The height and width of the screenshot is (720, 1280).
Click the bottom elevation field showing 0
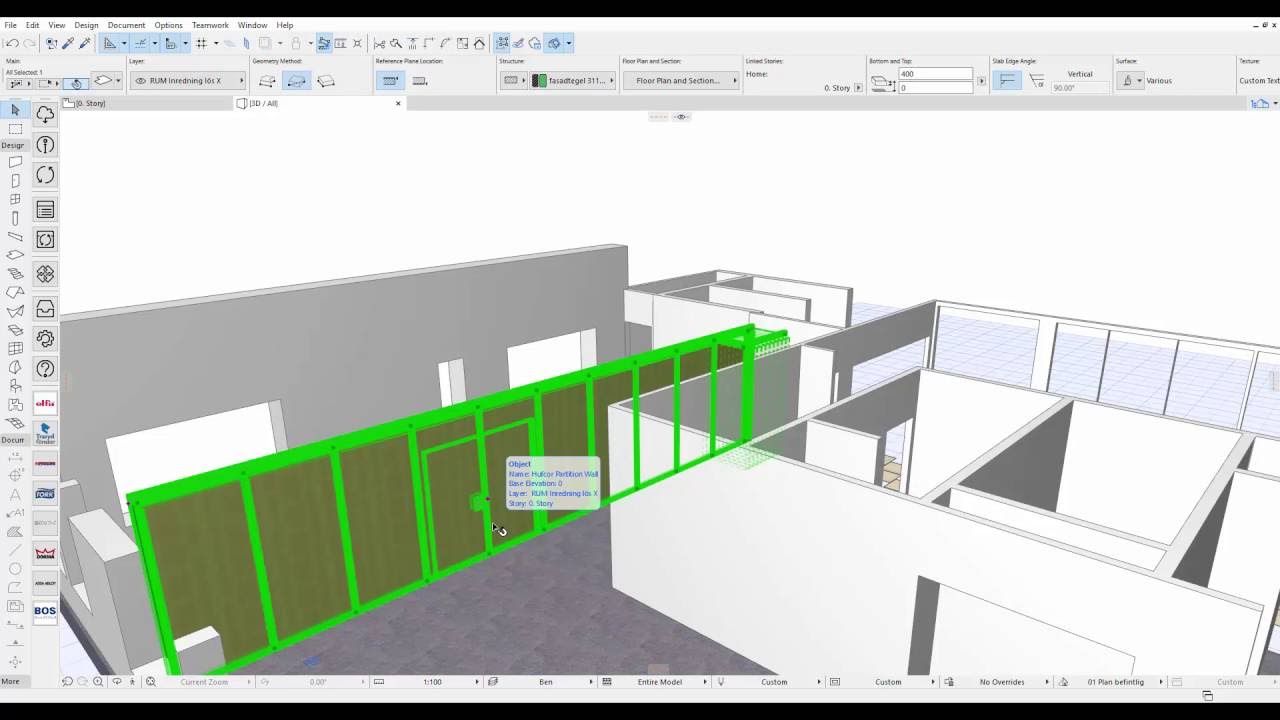point(935,88)
